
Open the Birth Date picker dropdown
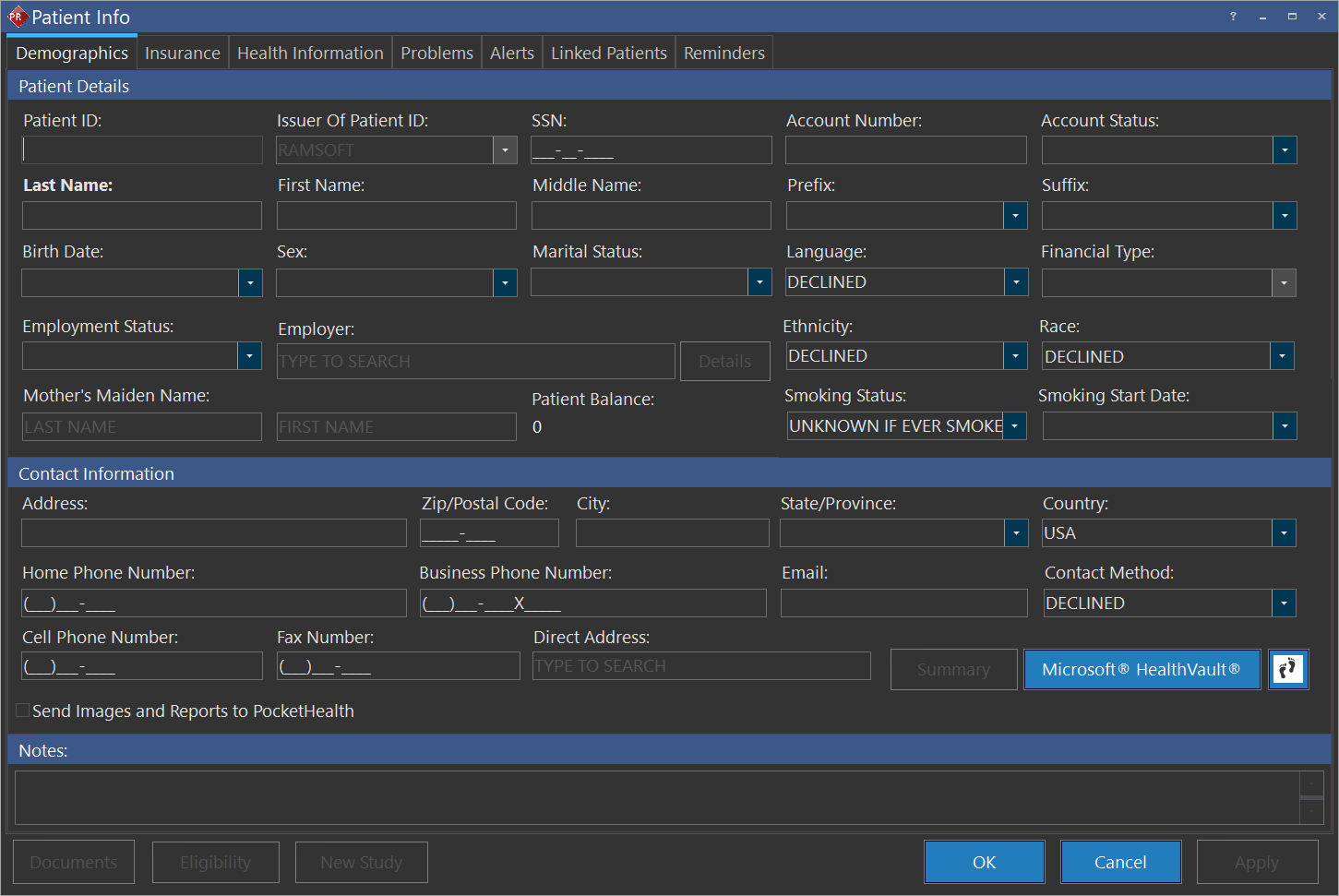250,282
